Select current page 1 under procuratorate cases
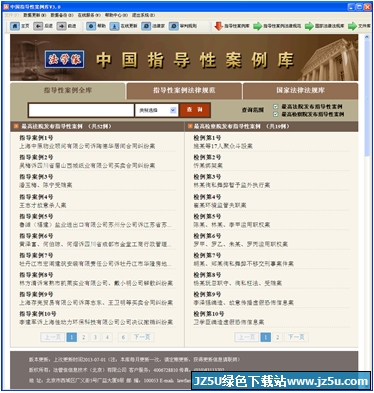The width and height of the screenshot is (374, 393). pyautogui.click(x=265, y=337)
